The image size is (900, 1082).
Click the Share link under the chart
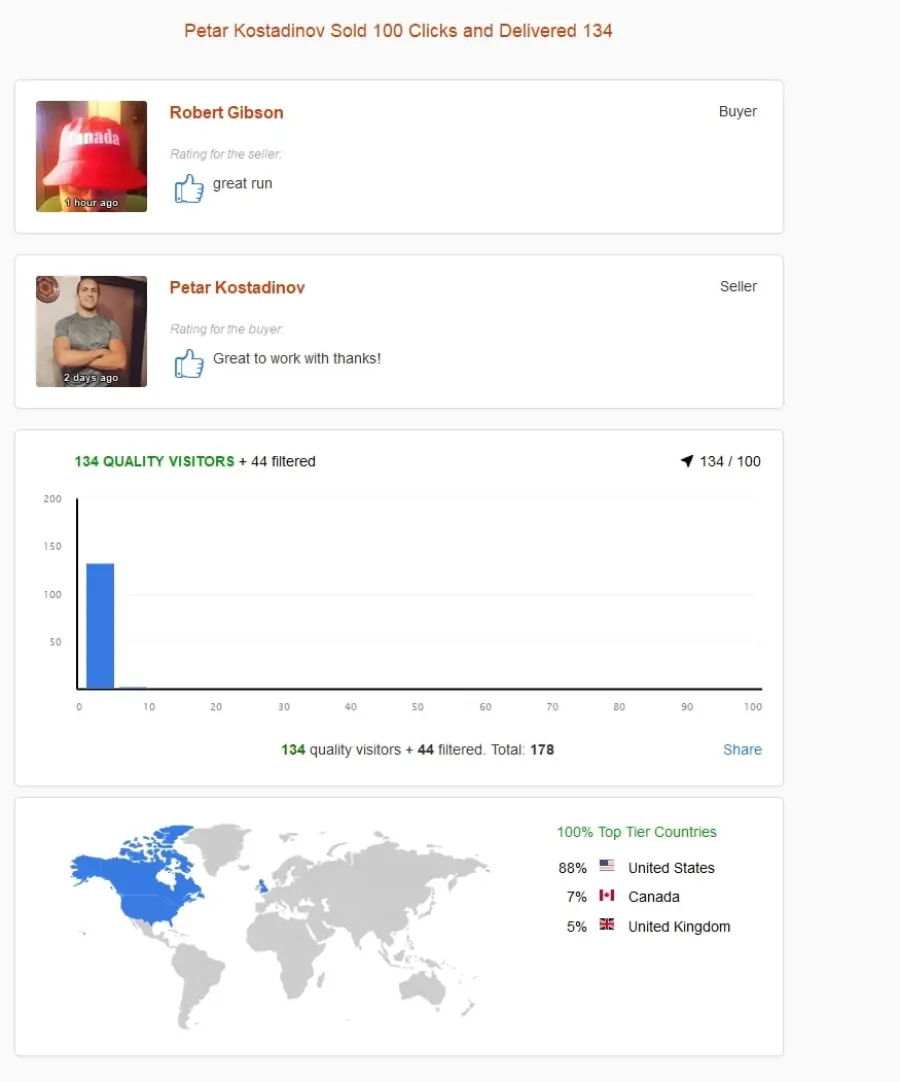(x=742, y=749)
